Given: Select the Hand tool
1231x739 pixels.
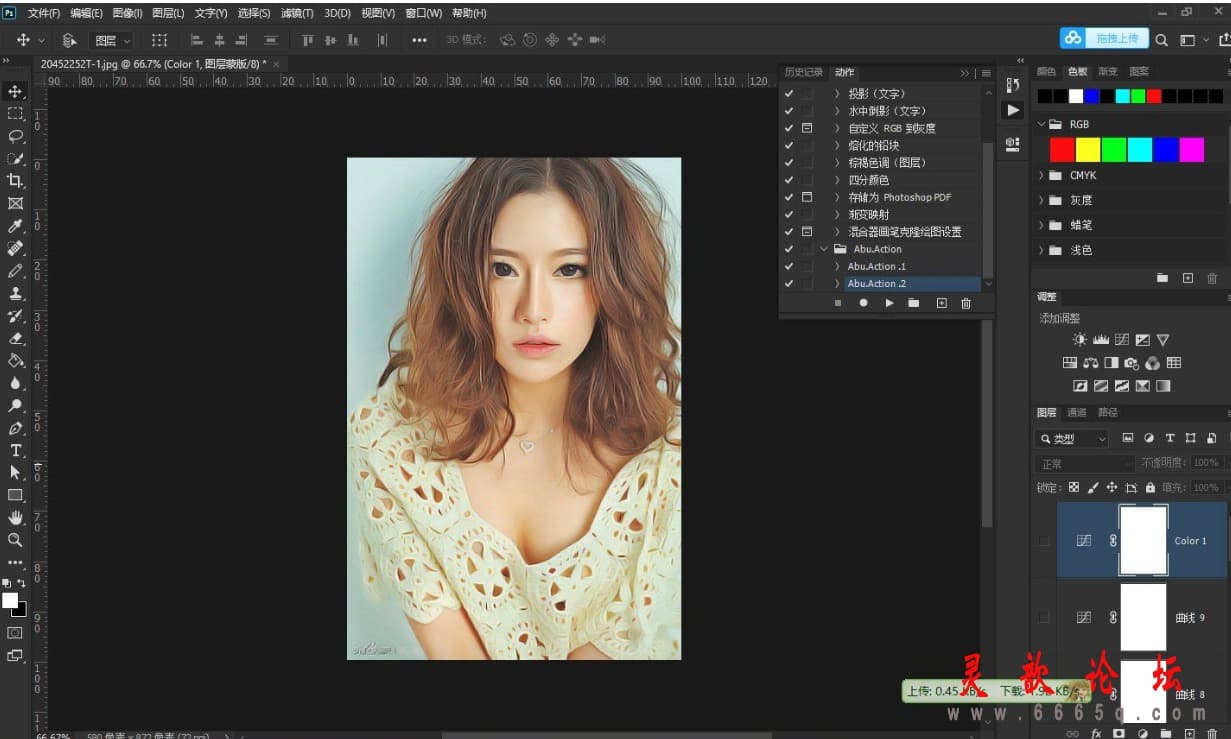Looking at the screenshot, I should tap(15, 517).
